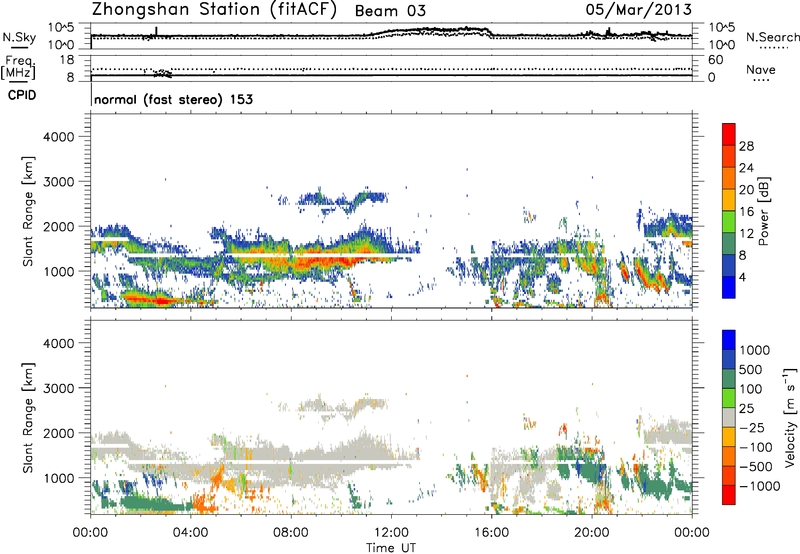Click 'normal (fast stereo) 153' text
800x554 pixels.
click(173, 99)
